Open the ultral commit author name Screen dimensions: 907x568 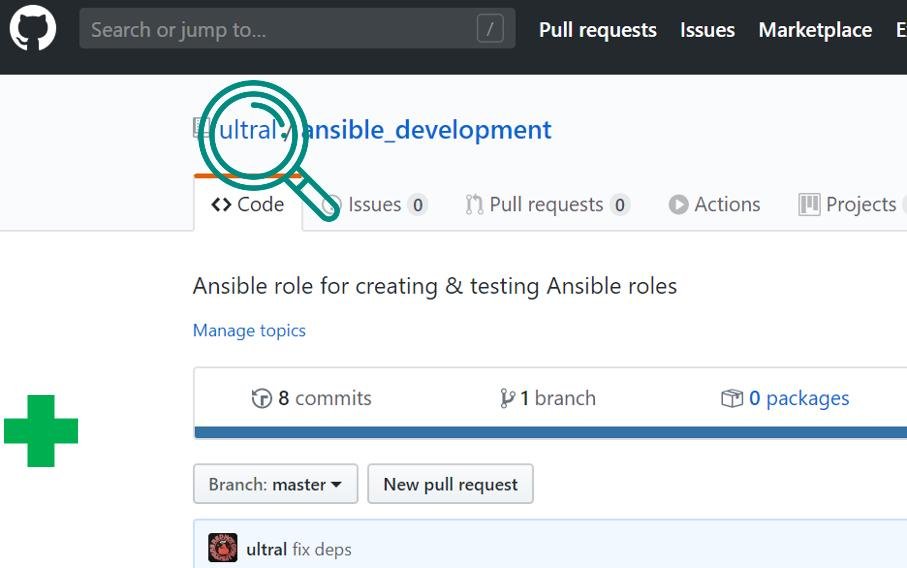(x=267, y=549)
